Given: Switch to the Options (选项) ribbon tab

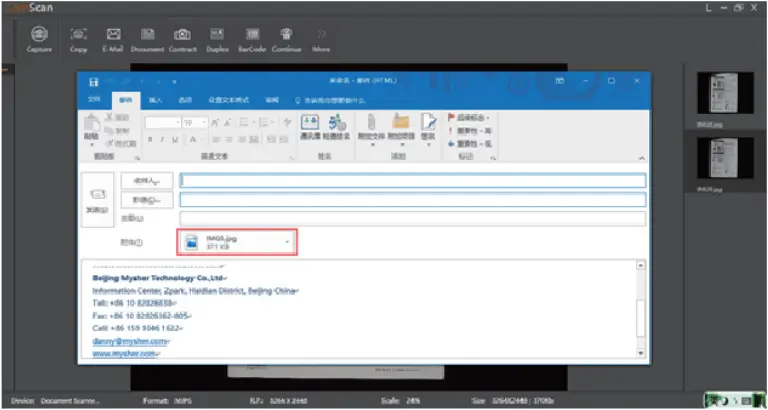Looking at the screenshot, I should pos(185,100).
